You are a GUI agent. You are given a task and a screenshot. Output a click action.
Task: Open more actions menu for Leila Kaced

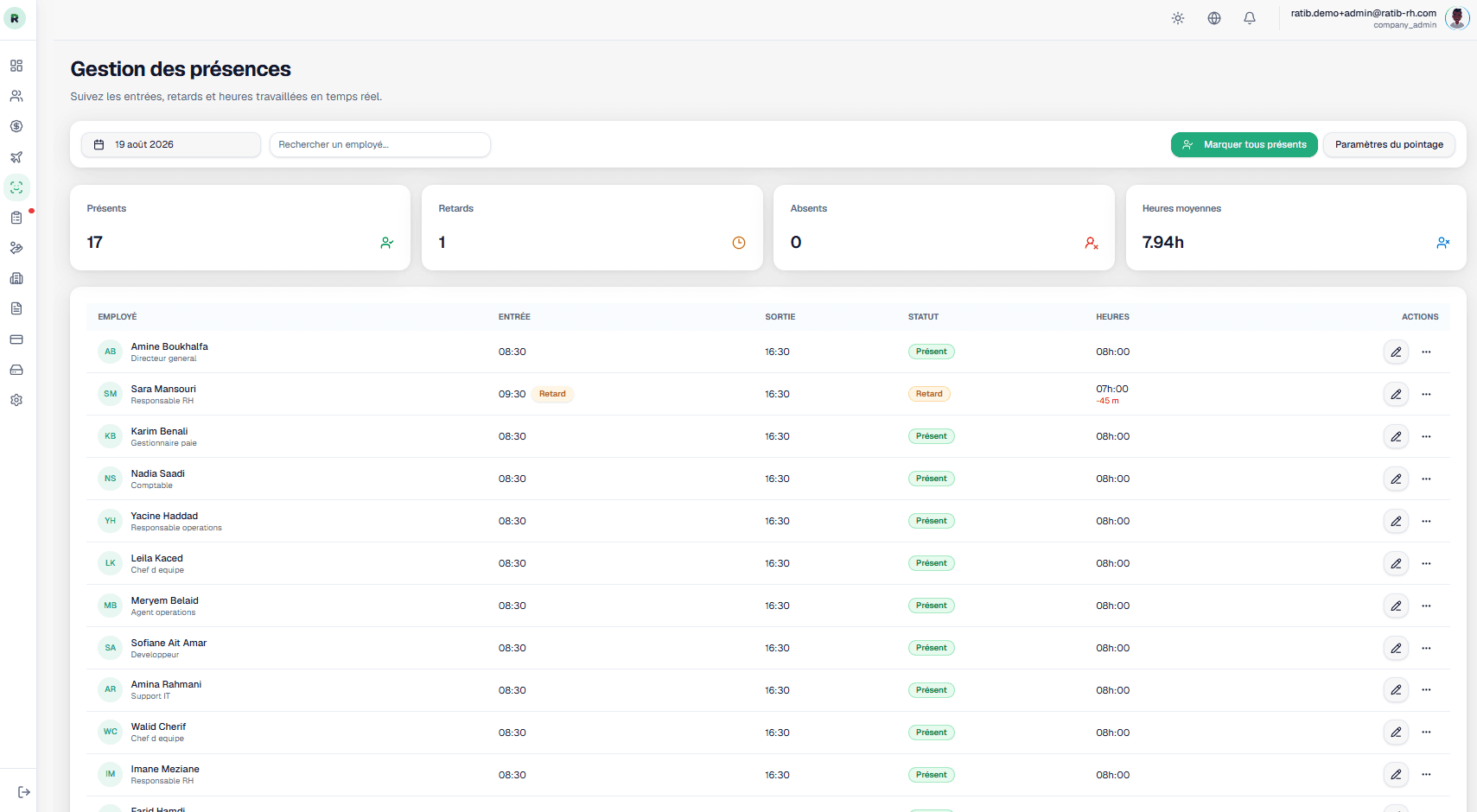[1426, 563]
